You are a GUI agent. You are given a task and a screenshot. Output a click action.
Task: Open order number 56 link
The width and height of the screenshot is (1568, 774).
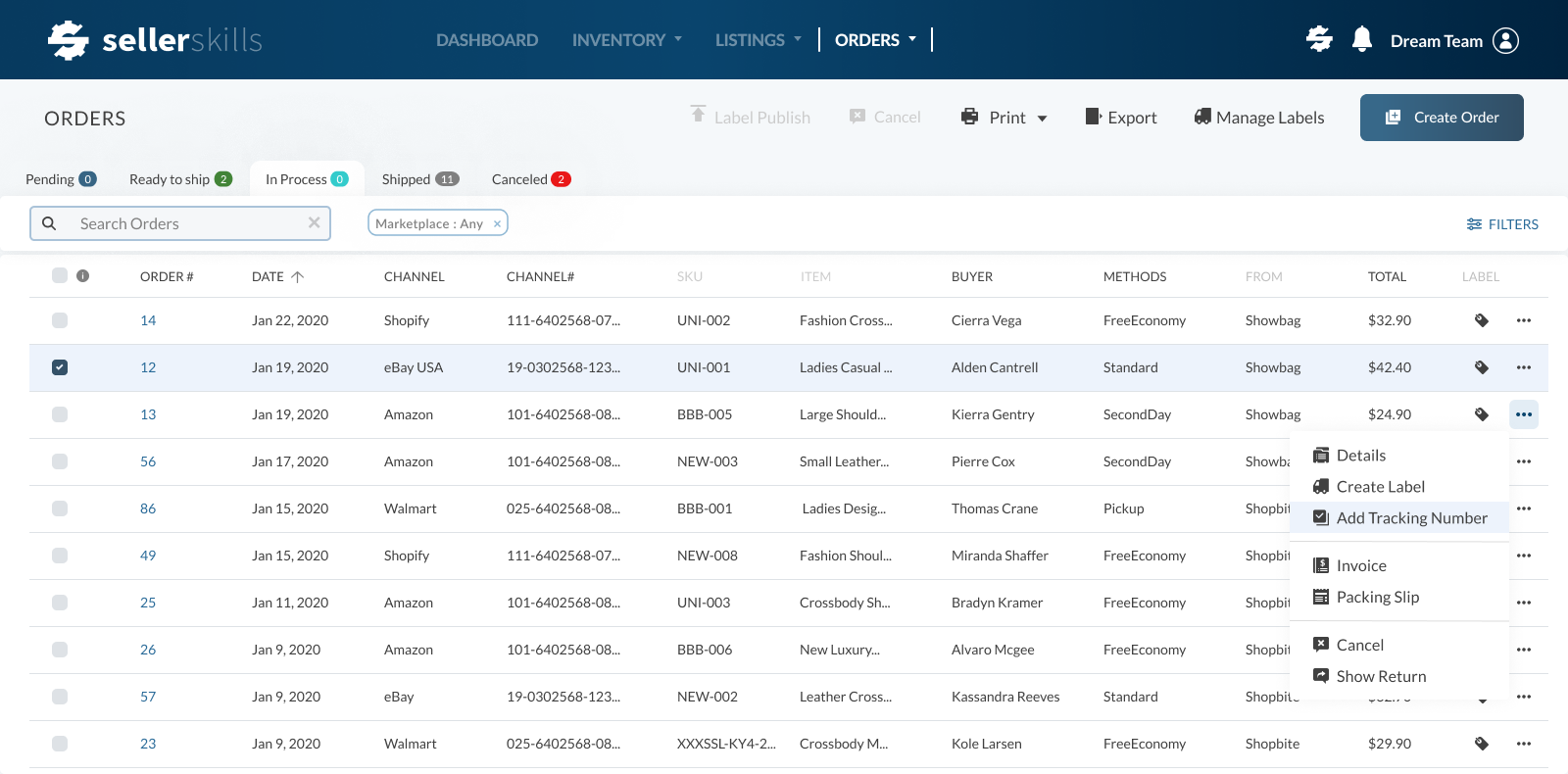point(148,461)
